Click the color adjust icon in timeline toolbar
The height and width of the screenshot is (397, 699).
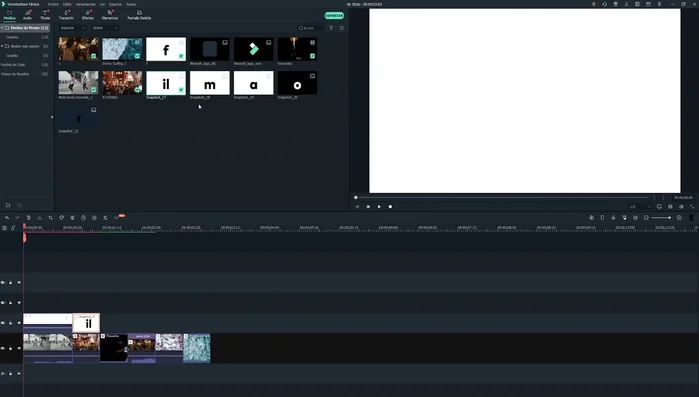coord(105,217)
